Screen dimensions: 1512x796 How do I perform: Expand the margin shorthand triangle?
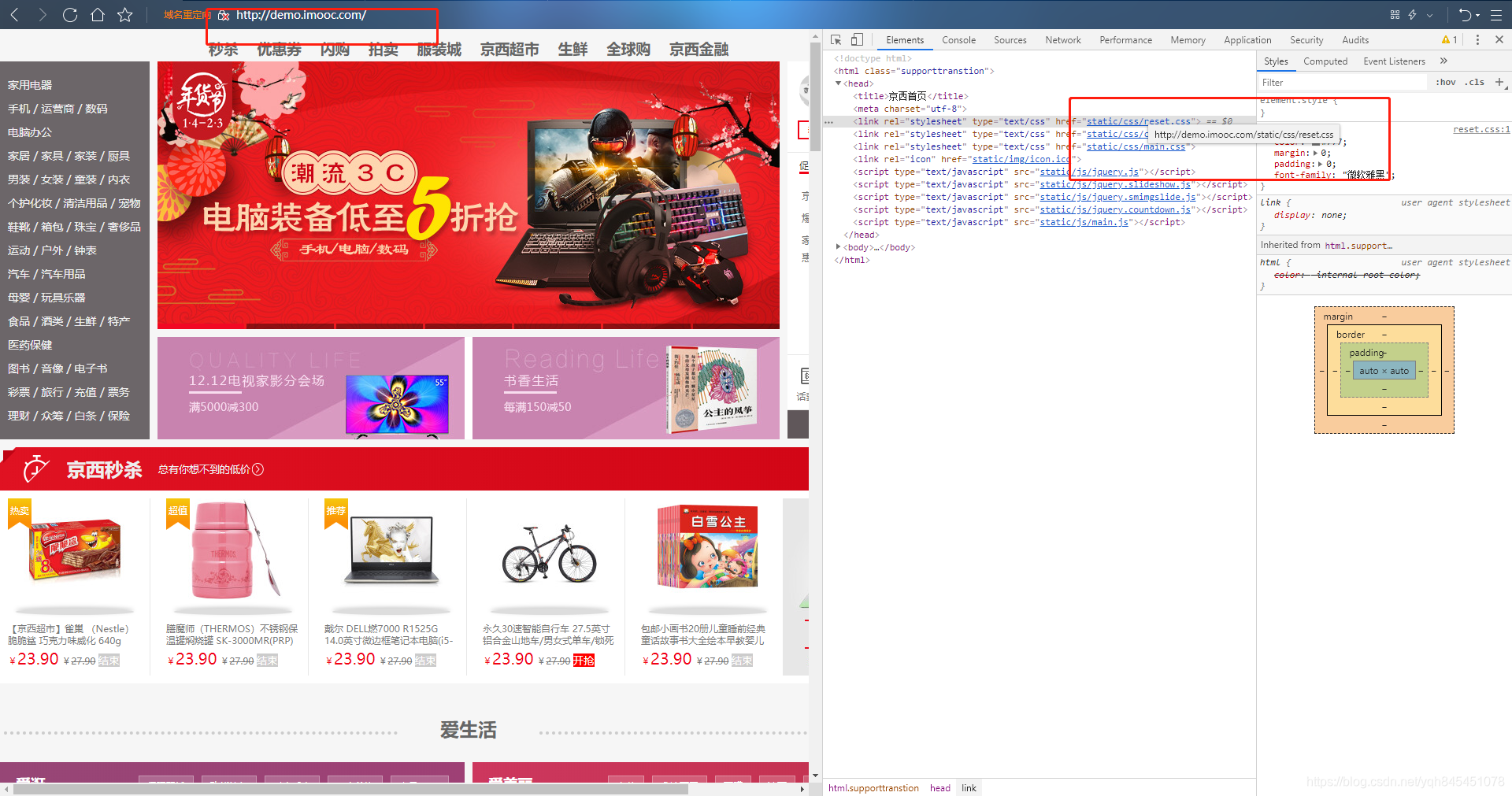coord(1316,153)
